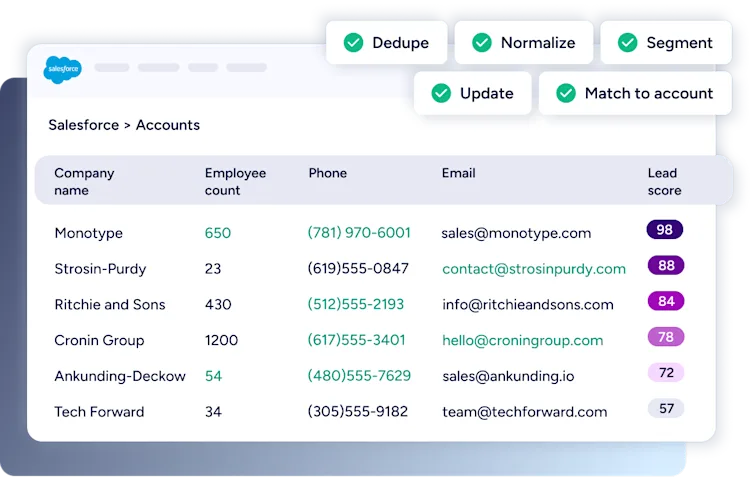Image resolution: width=750 pixels, height=500 pixels.
Task: Click email sales@monotype.com
Action: [x=517, y=233]
